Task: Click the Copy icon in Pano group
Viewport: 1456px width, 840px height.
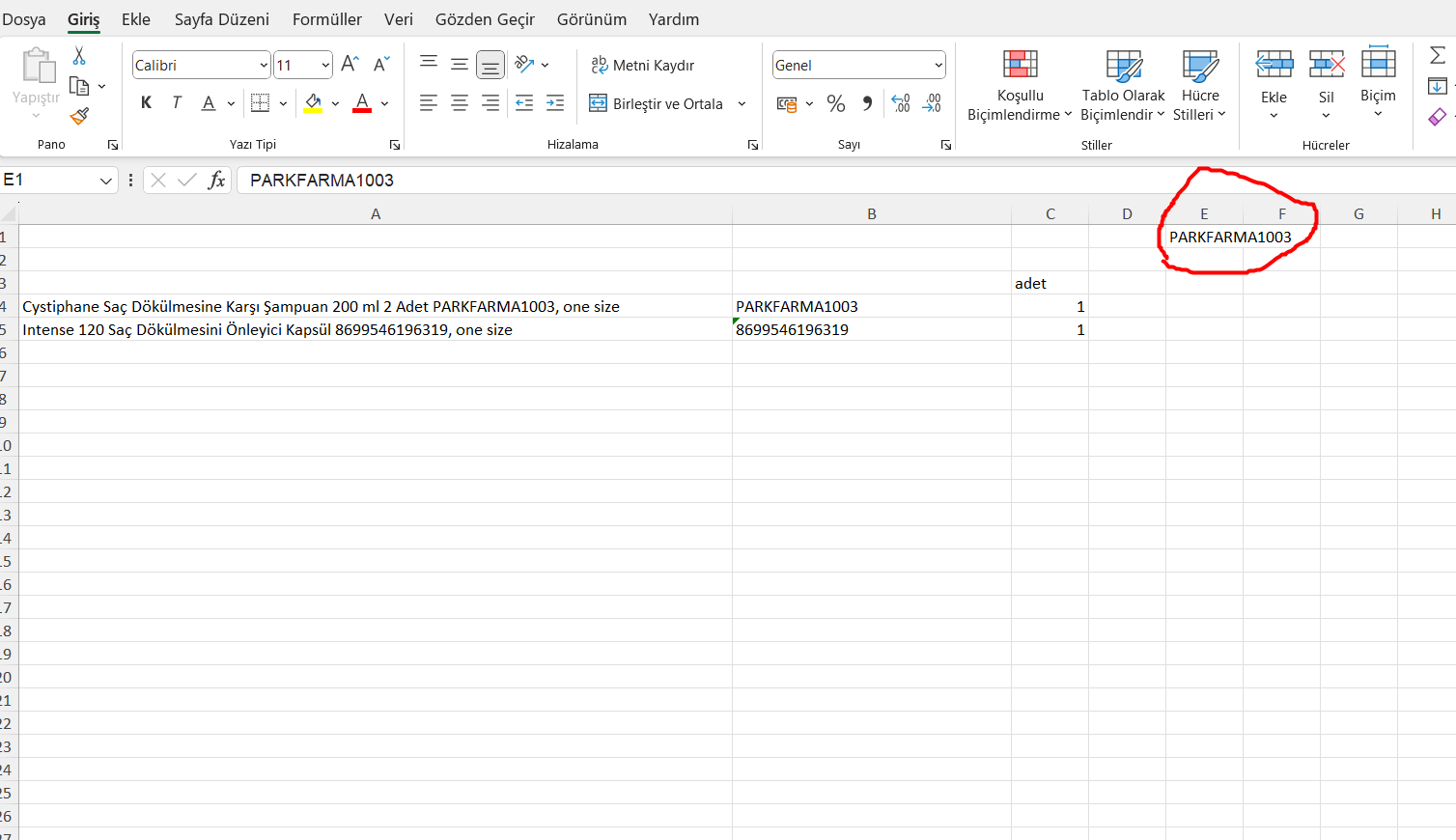Action: (x=79, y=87)
